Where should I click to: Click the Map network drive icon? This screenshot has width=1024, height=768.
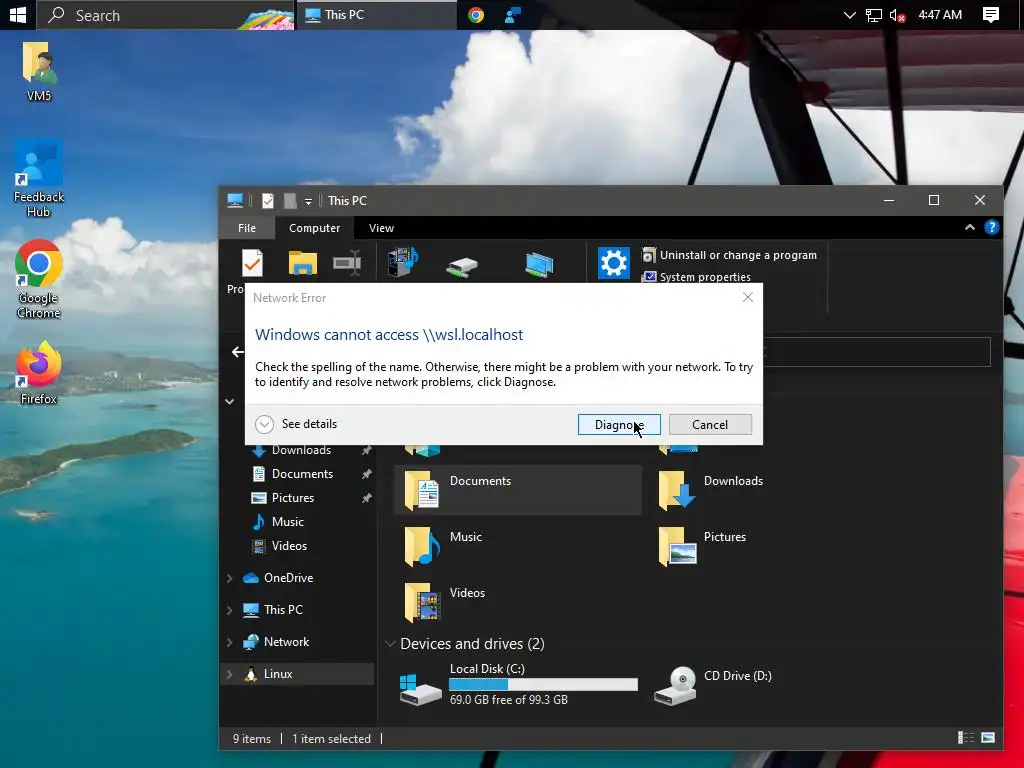coord(462,265)
